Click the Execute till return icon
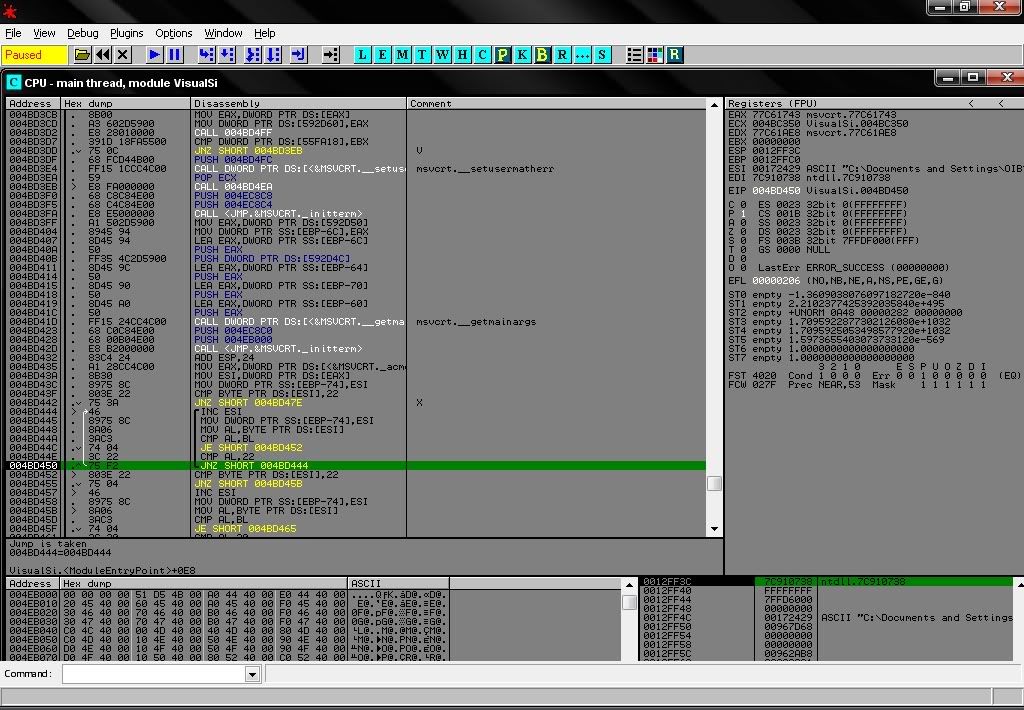The image size is (1024, 710). tap(299, 55)
